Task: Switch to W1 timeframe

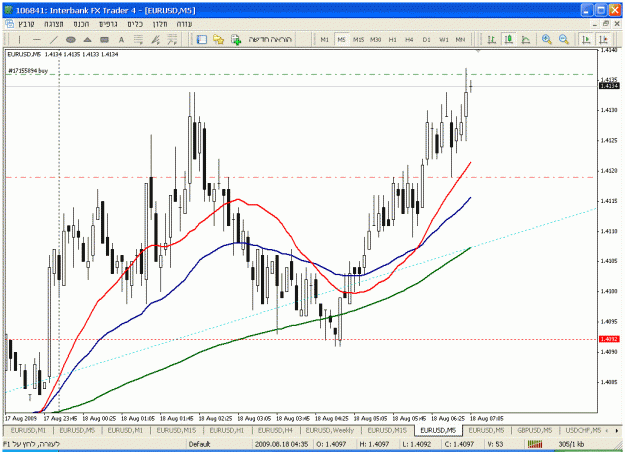Action: pos(444,39)
